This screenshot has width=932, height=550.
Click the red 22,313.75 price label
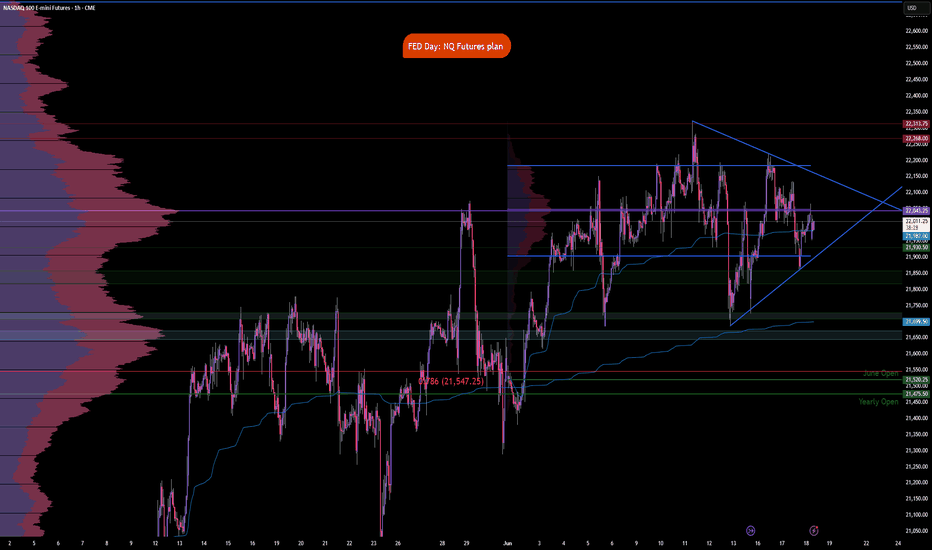click(916, 124)
